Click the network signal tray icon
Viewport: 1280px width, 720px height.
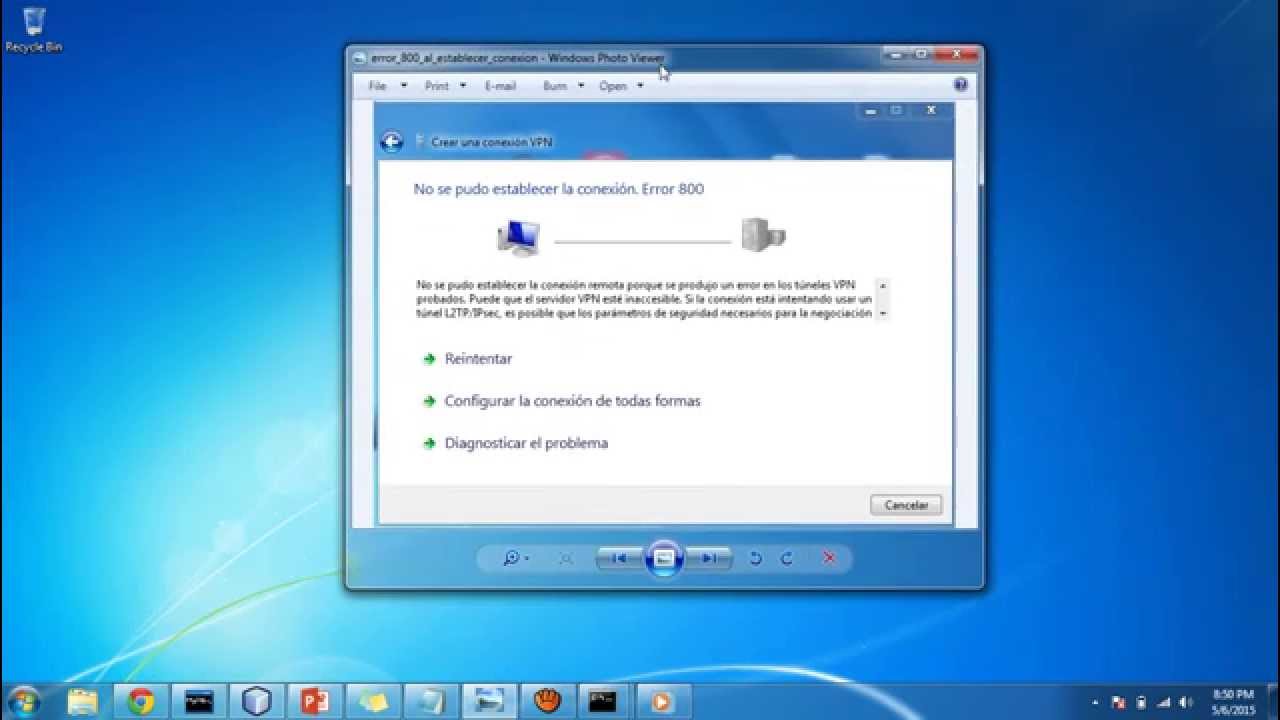[1163, 702]
